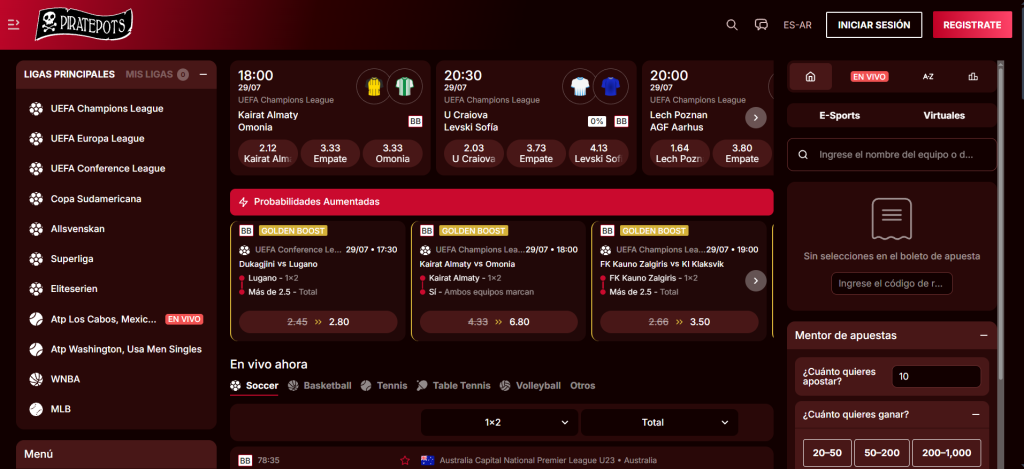Image resolution: width=1024 pixels, height=469 pixels.
Task: Bet on Empate 3.73 for U Craiova match
Action: click(x=536, y=153)
